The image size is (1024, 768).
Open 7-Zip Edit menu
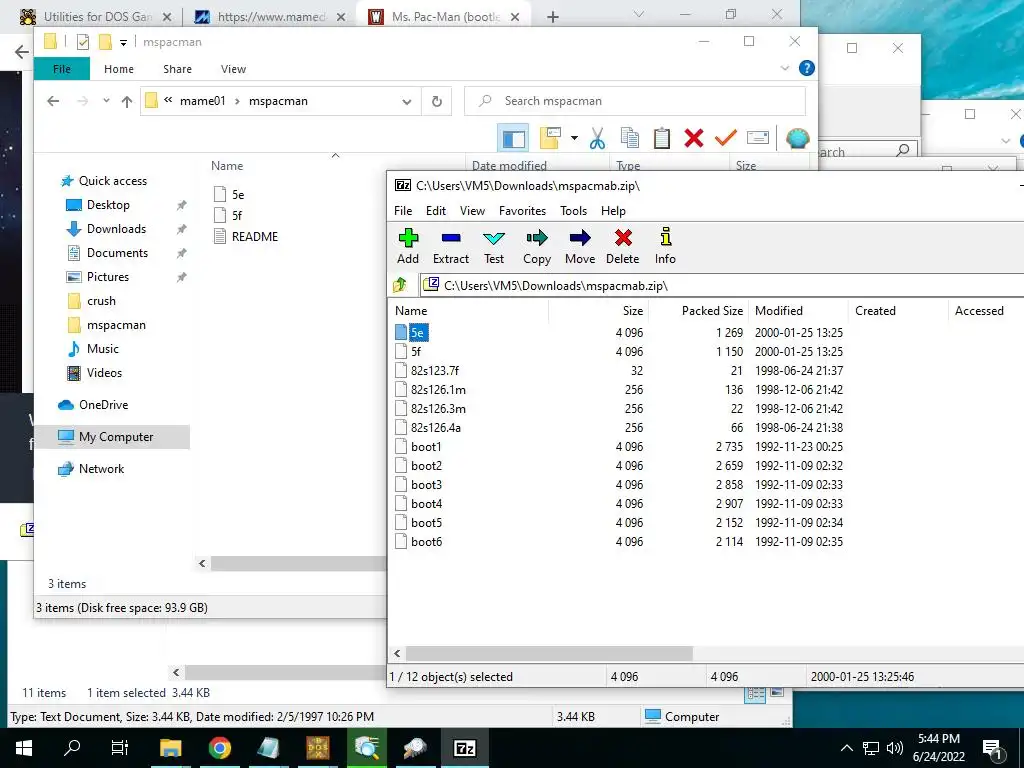pos(436,210)
